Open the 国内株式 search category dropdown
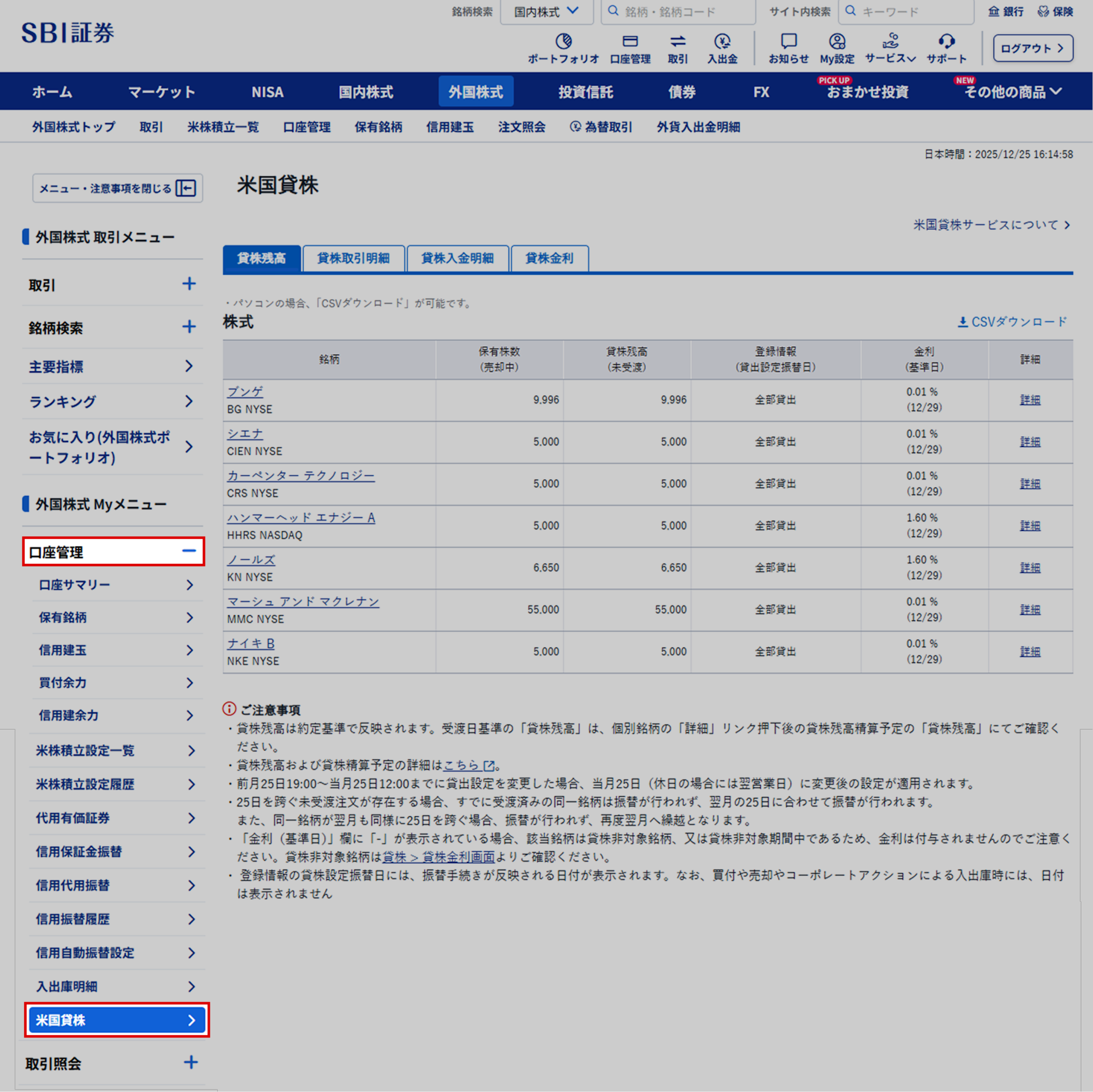The width and height of the screenshot is (1093, 1092). click(546, 11)
